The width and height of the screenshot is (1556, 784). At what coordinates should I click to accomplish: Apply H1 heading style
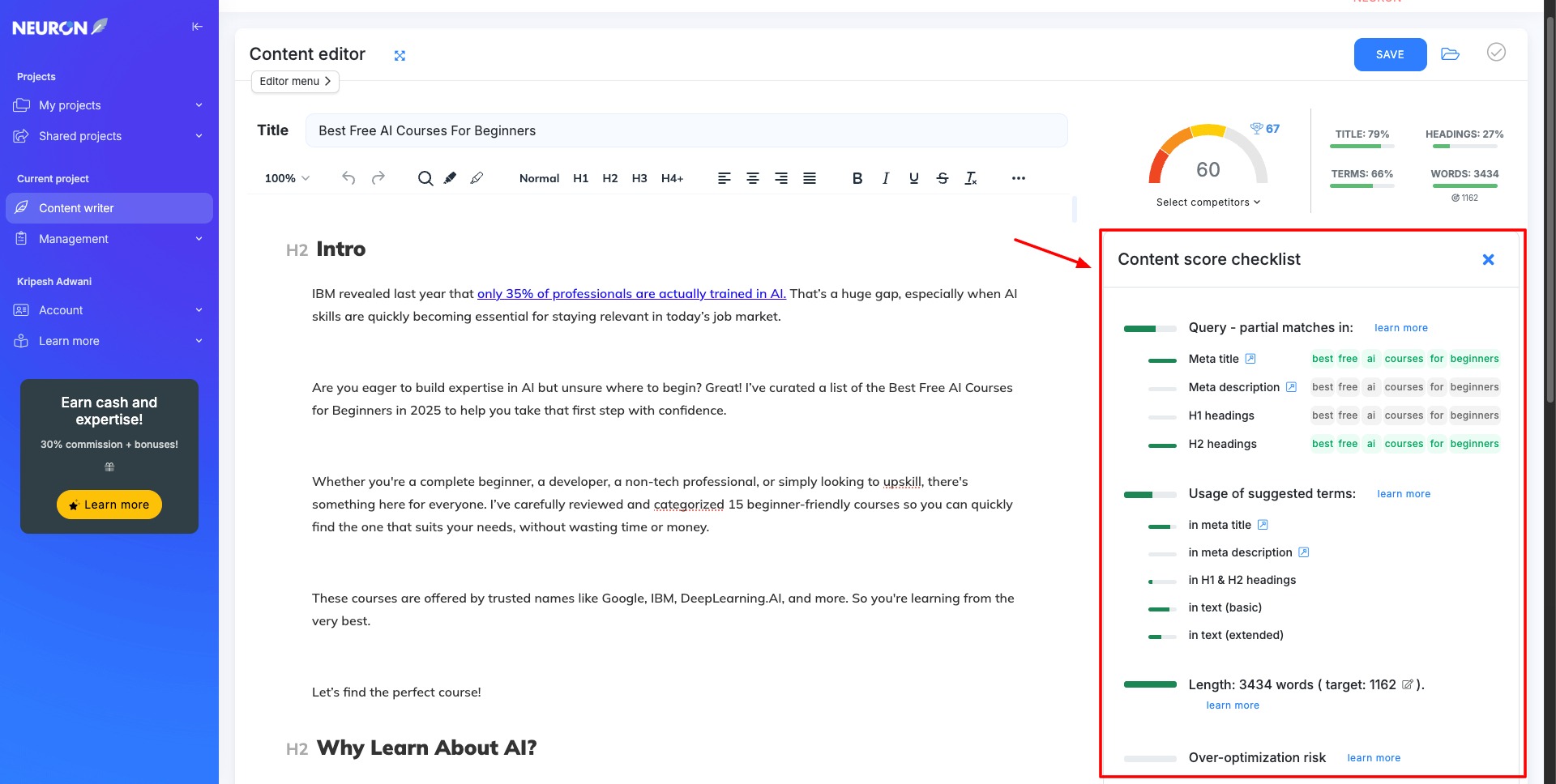(x=581, y=178)
